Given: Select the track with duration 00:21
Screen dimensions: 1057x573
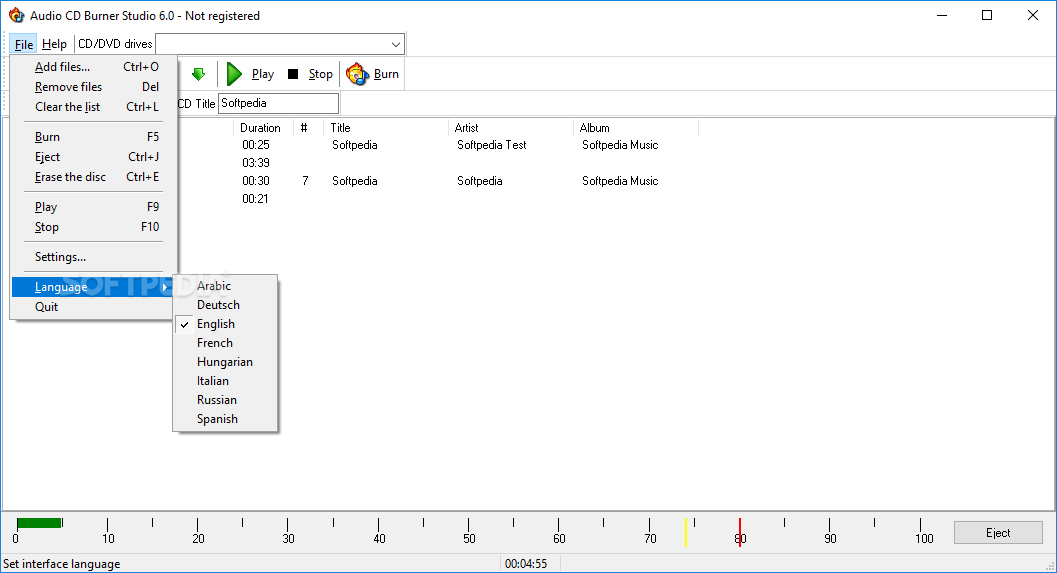Looking at the screenshot, I should click(255, 199).
